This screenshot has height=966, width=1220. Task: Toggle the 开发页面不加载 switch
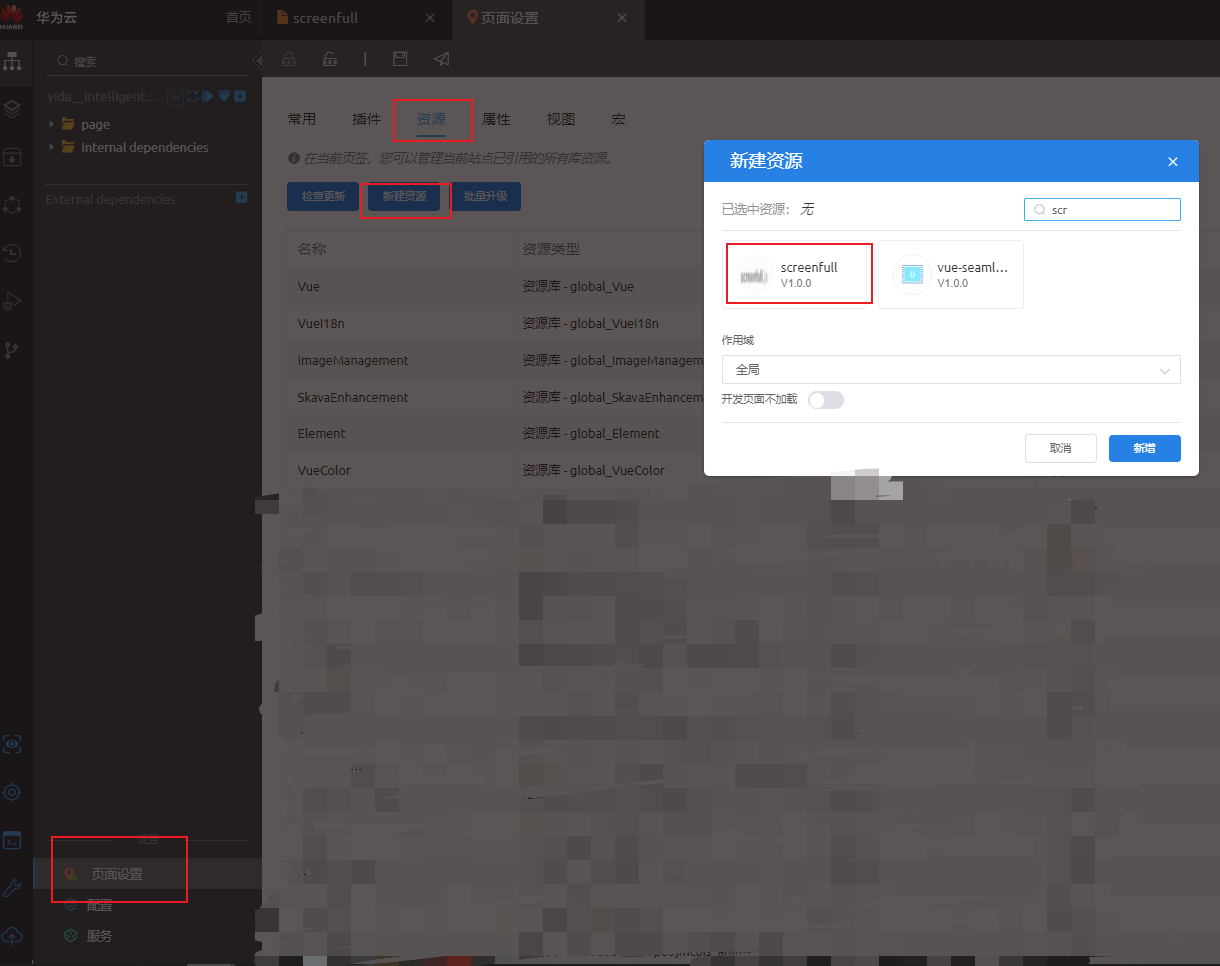pos(826,400)
